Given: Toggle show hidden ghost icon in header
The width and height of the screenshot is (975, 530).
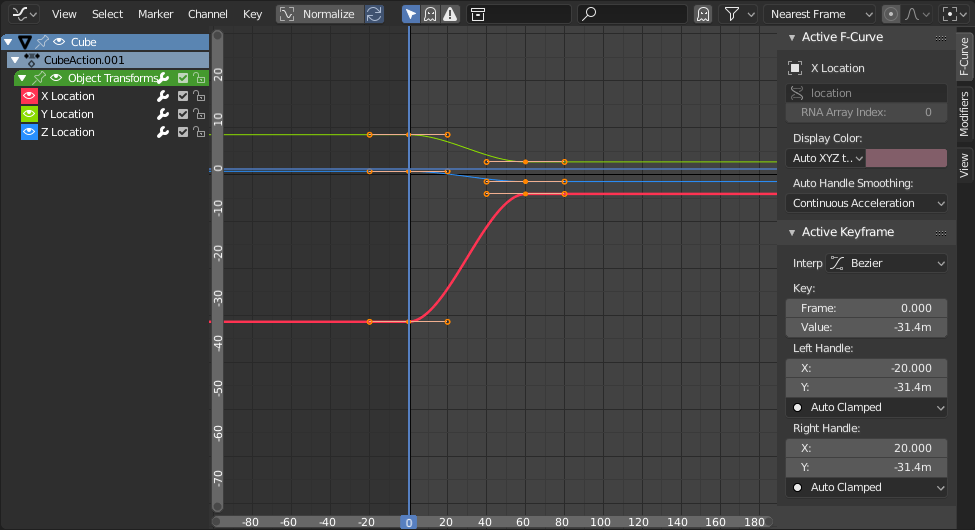Looking at the screenshot, I should 430,14.
